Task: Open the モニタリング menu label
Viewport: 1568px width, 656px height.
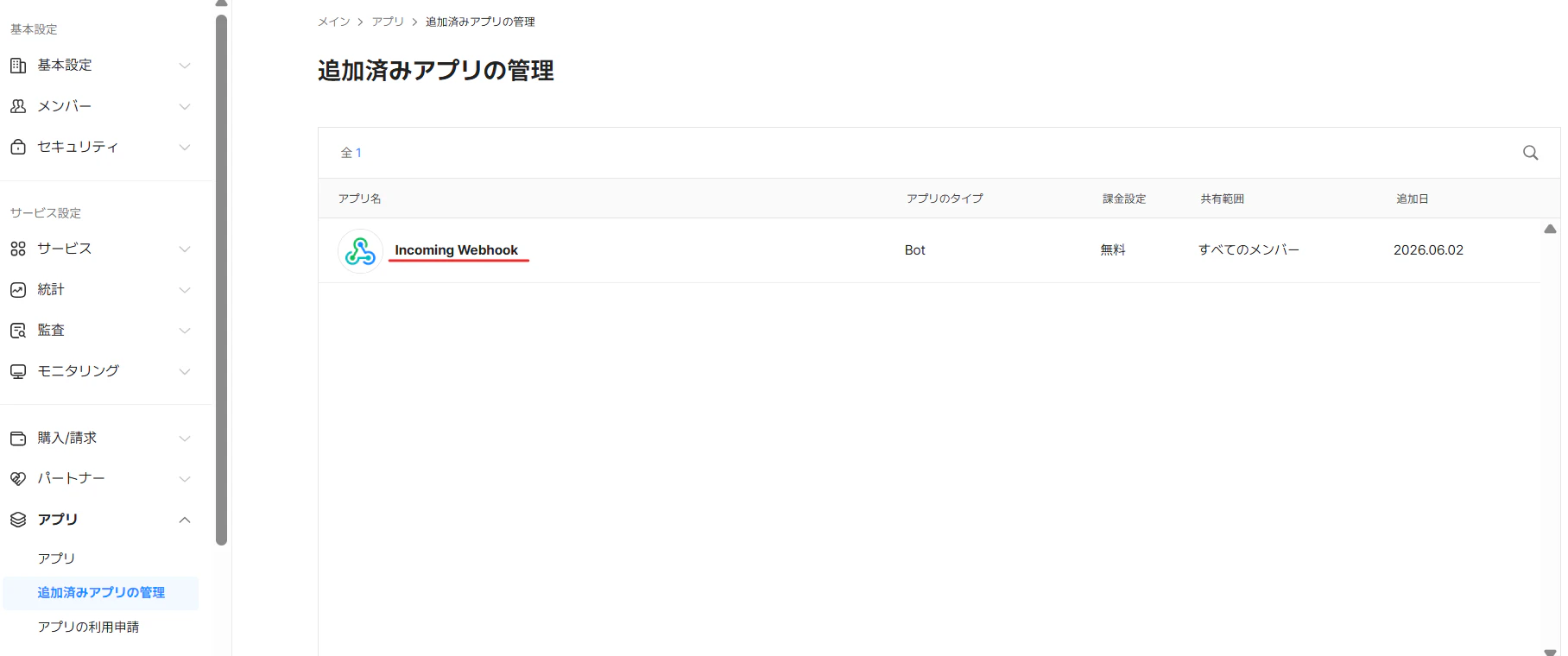Action: coord(79,371)
